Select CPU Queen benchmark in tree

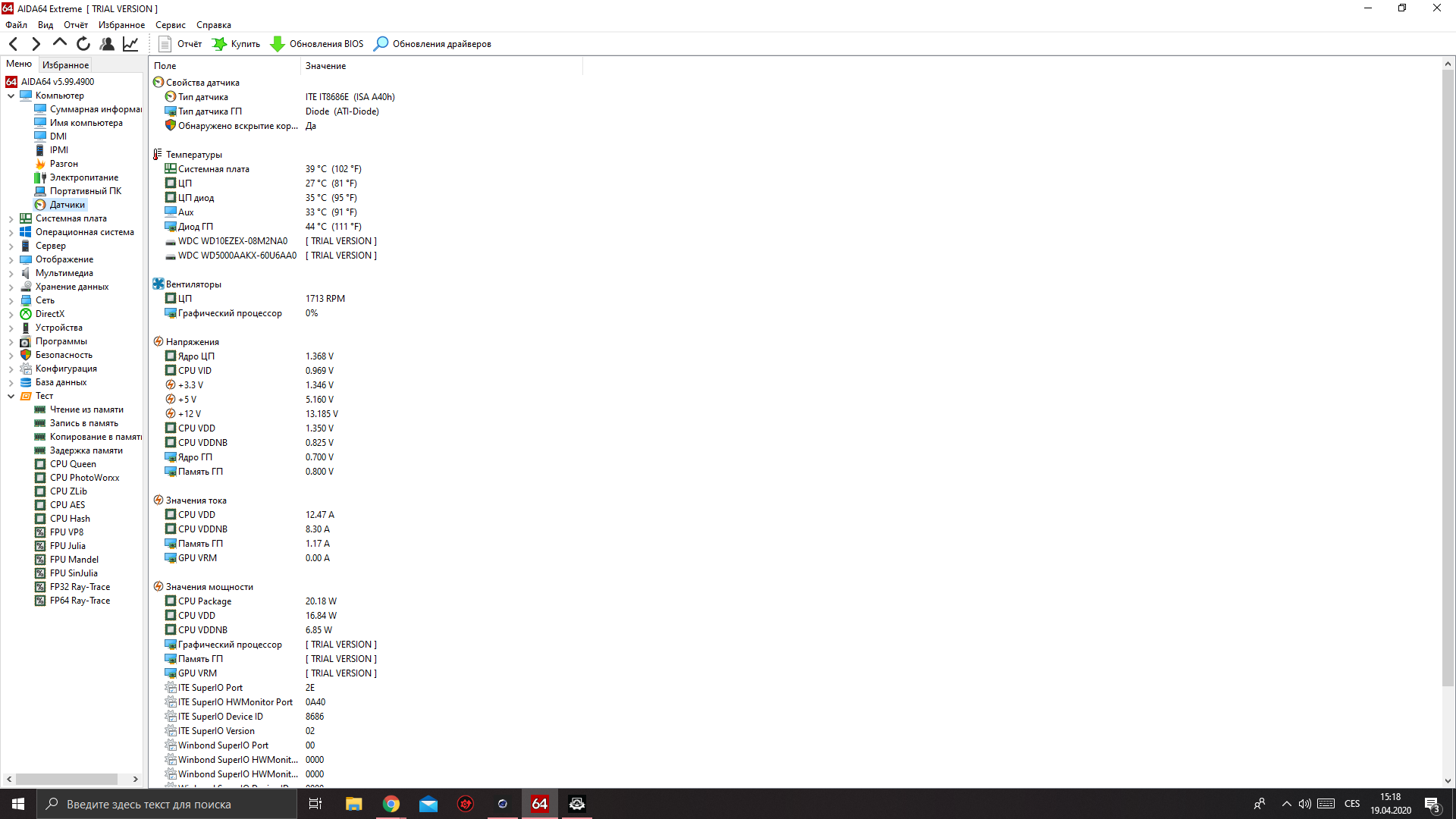pos(73,464)
